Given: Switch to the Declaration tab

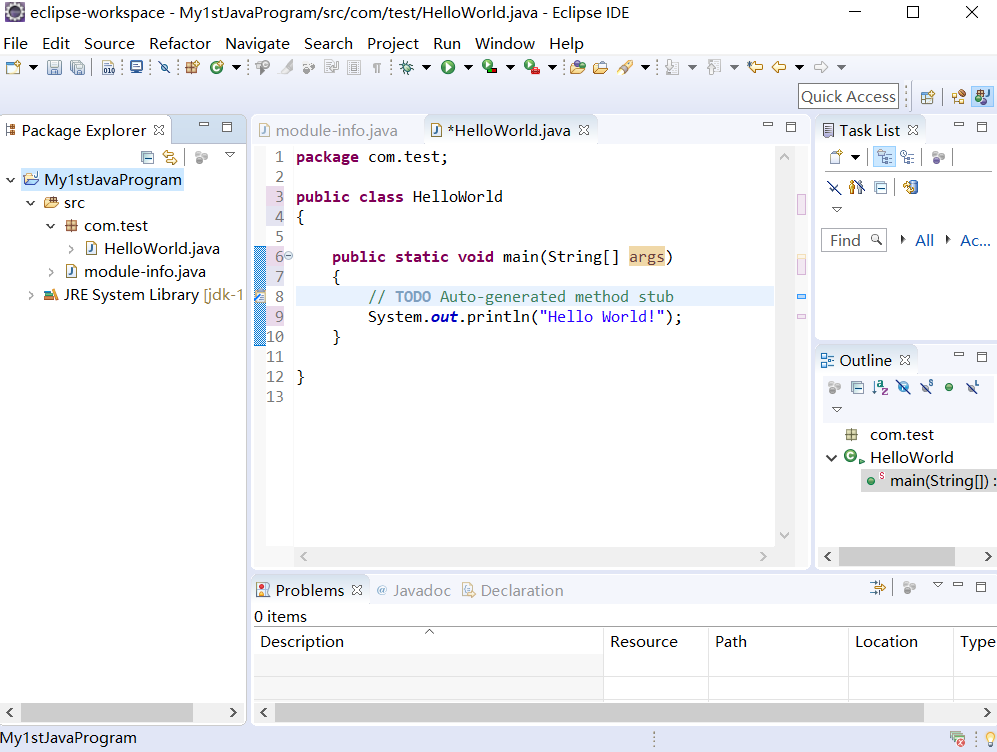Looking at the screenshot, I should point(512,591).
